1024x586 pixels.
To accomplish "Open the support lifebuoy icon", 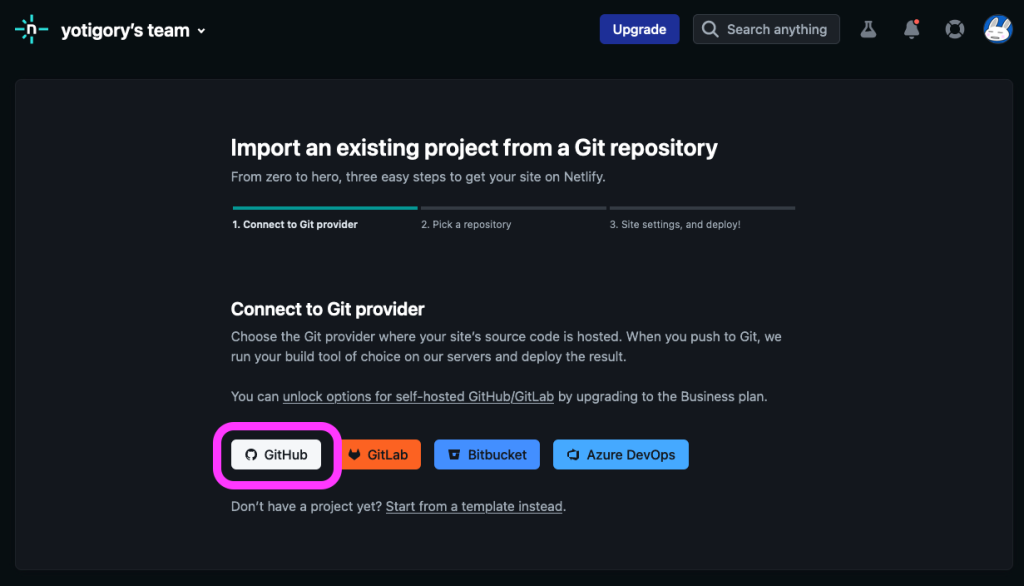I will (x=954, y=29).
